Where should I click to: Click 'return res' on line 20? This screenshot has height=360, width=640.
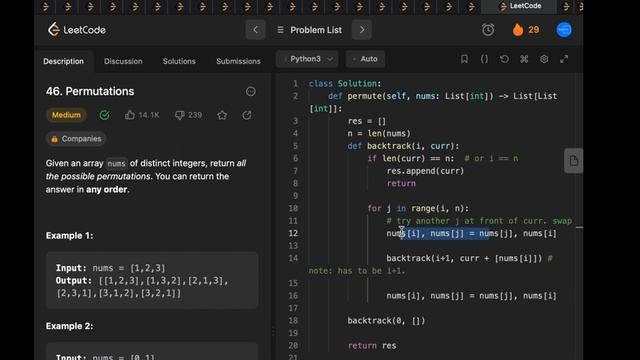pyautogui.click(x=372, y=346)
